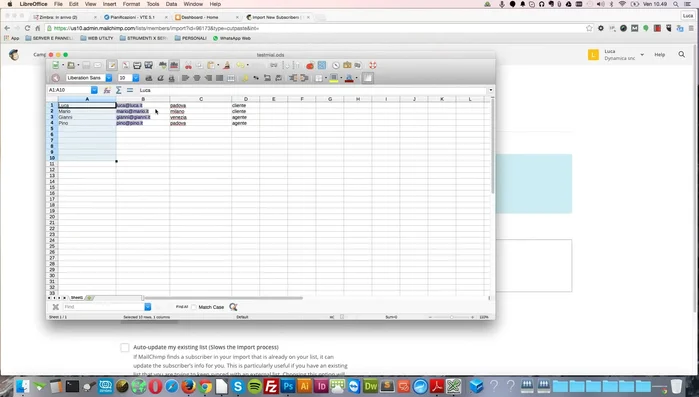Image resolution: width=699 pixels, height=397 pixels.
Task: Click the Find All button
Action: pos(182,307)
